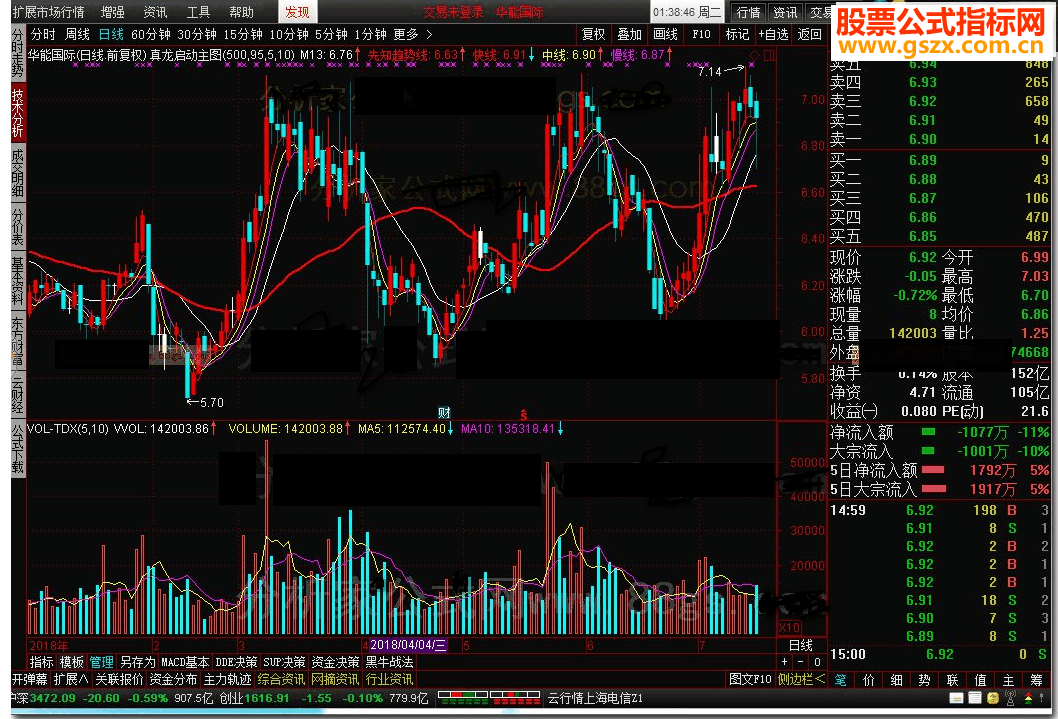Open the 图文F10 button
Viewport: 1058px width, 719px height.
tap(750, 679)
